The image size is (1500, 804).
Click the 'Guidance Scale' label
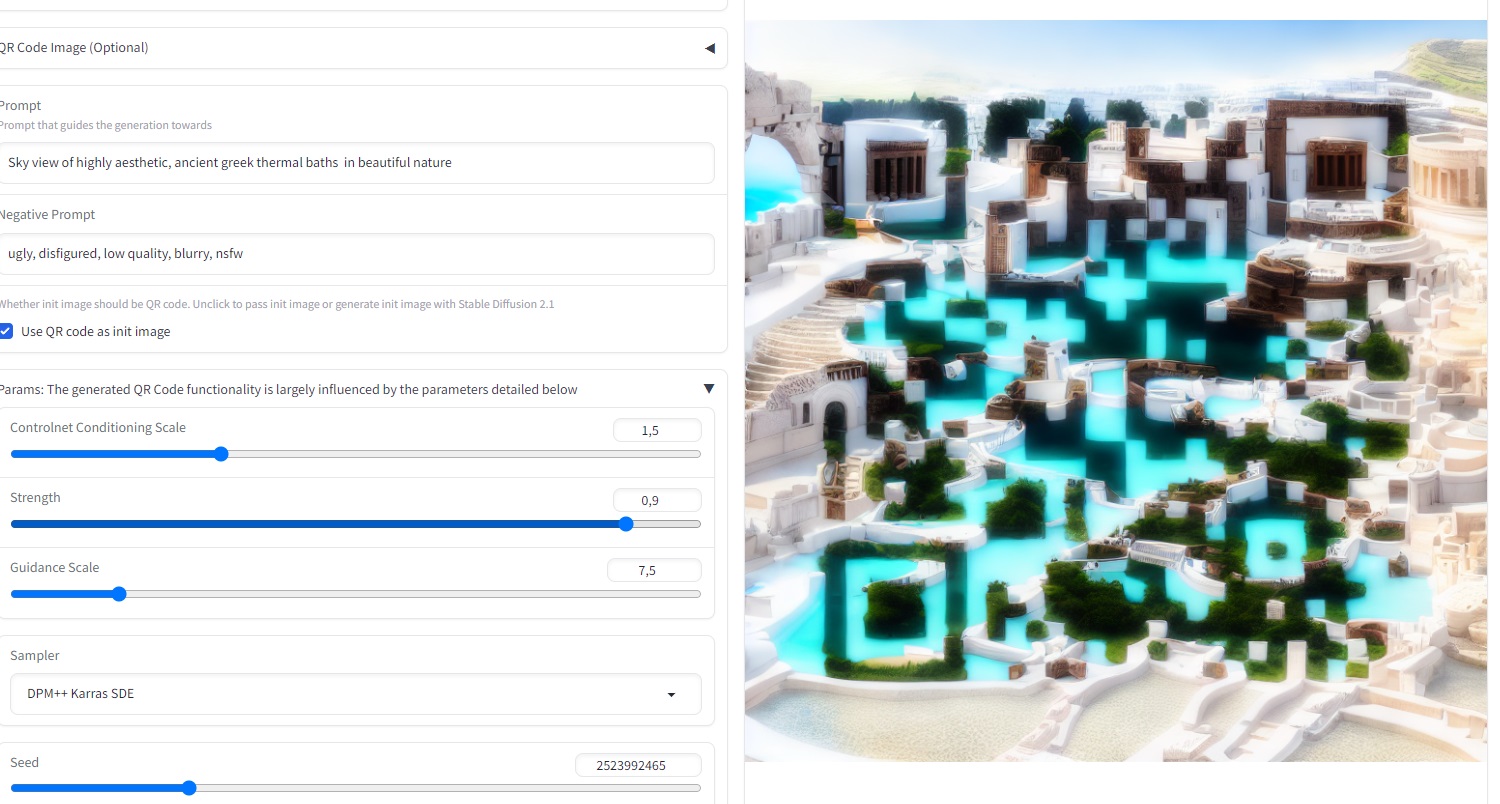[x=55, y=567]
